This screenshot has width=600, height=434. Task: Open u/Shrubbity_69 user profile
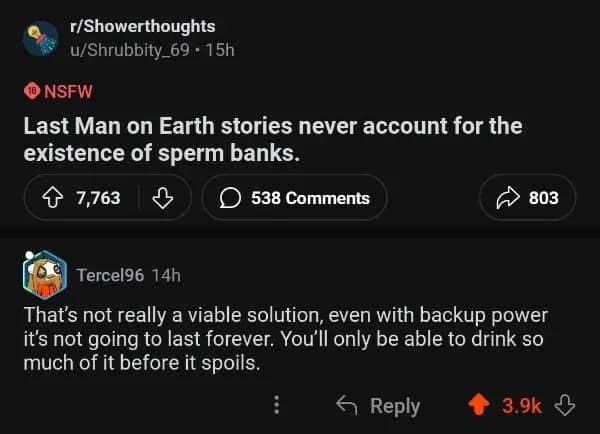click(139, 49)
